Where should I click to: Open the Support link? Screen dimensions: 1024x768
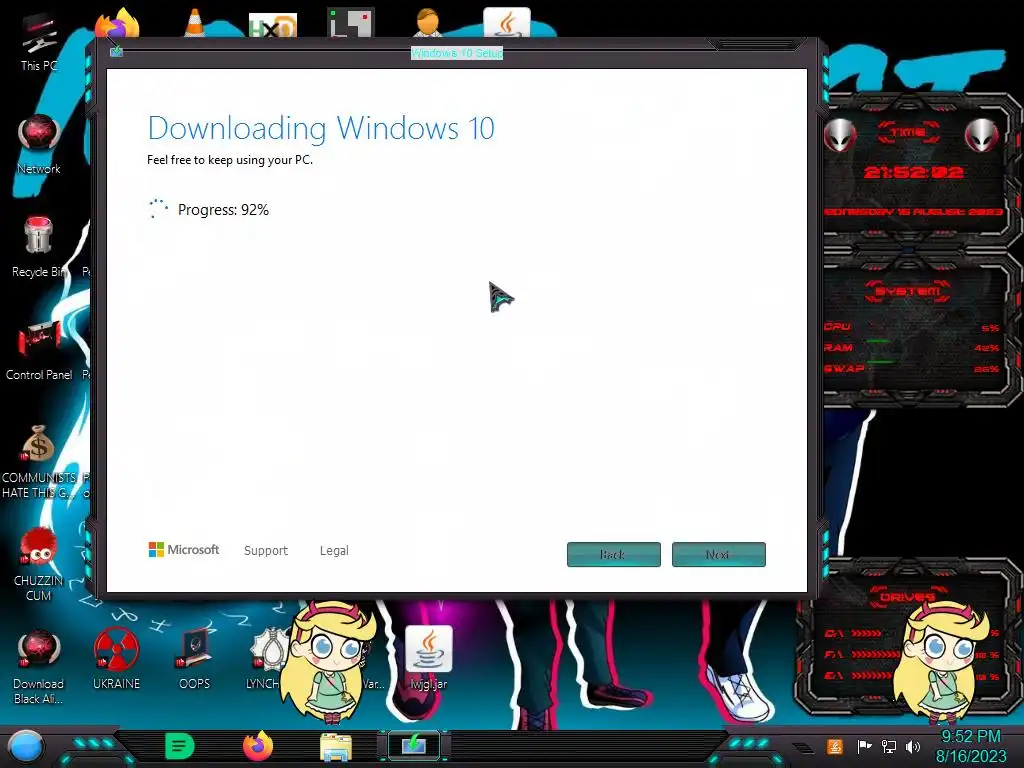(x=266, y=551)
